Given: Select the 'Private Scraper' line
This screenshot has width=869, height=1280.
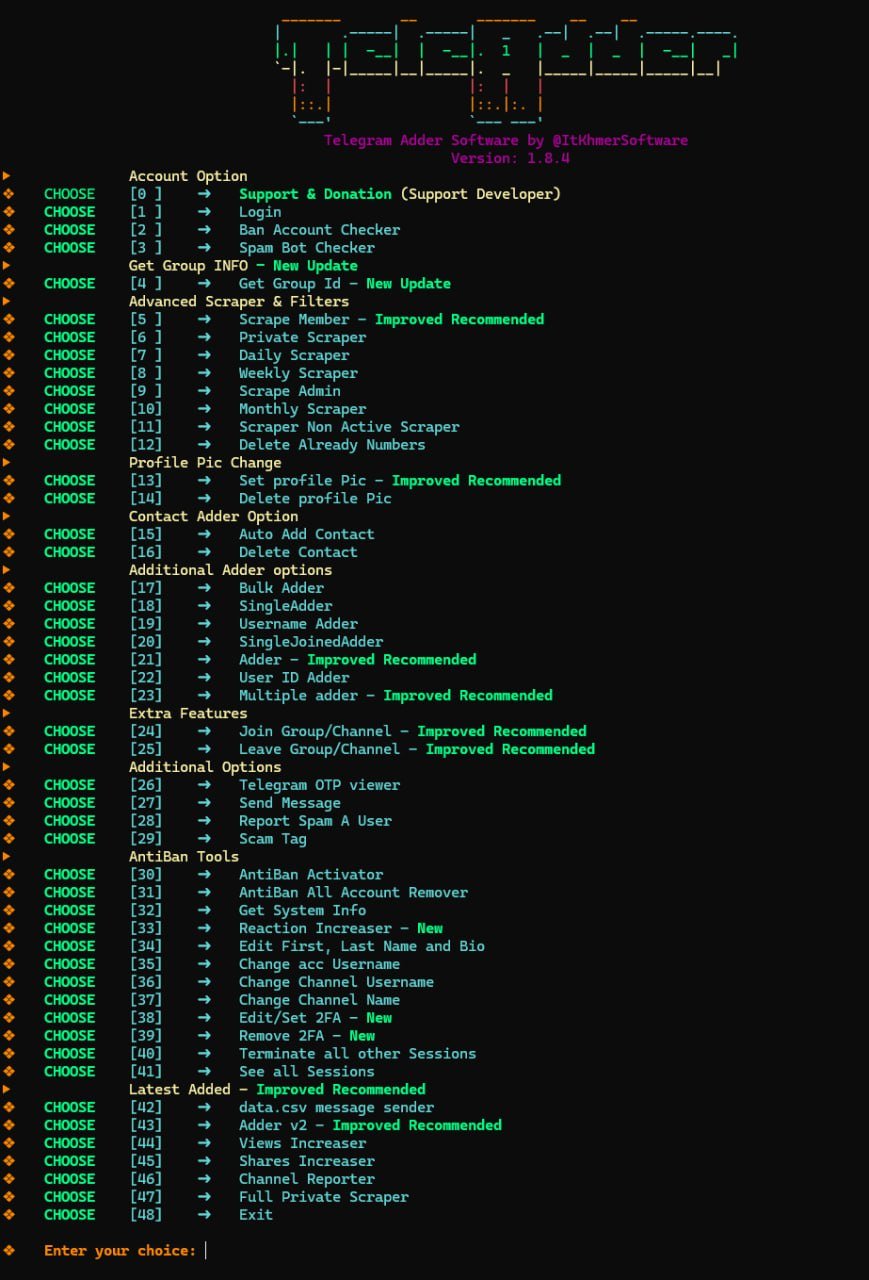Looking at the screenshot, I should (302, 338).
